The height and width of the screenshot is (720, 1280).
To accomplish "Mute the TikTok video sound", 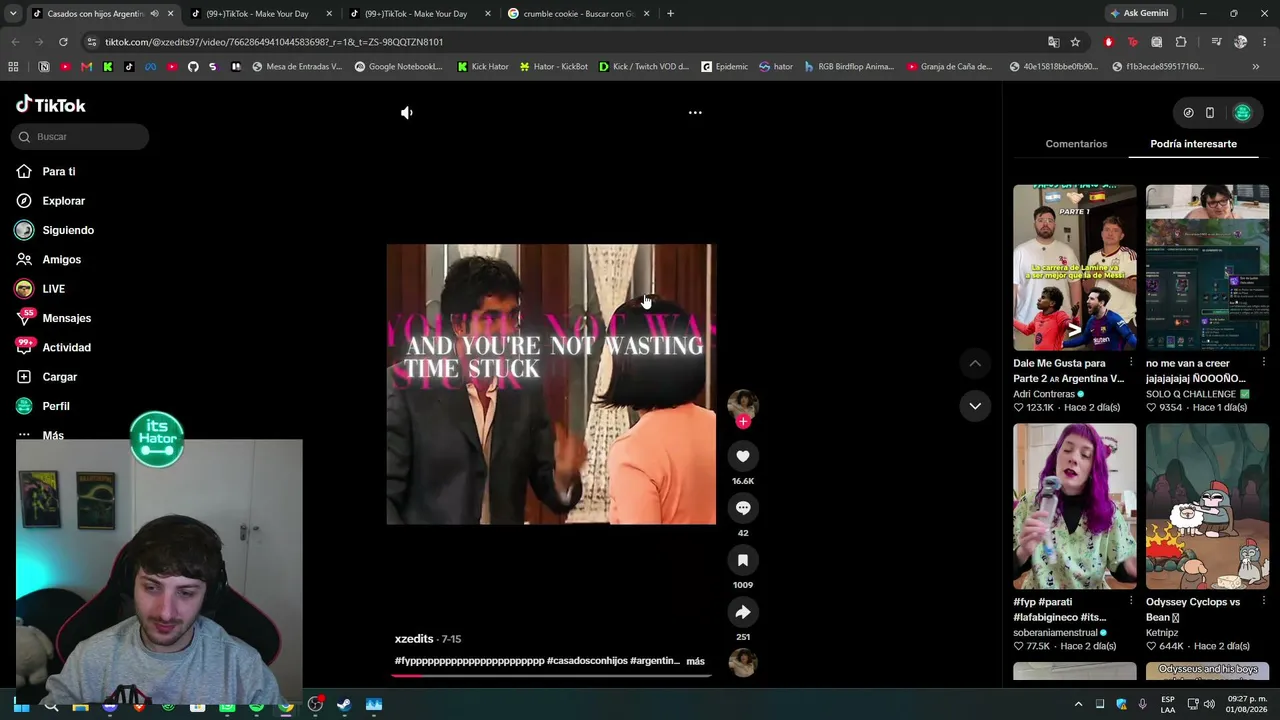I will [406, 113].
